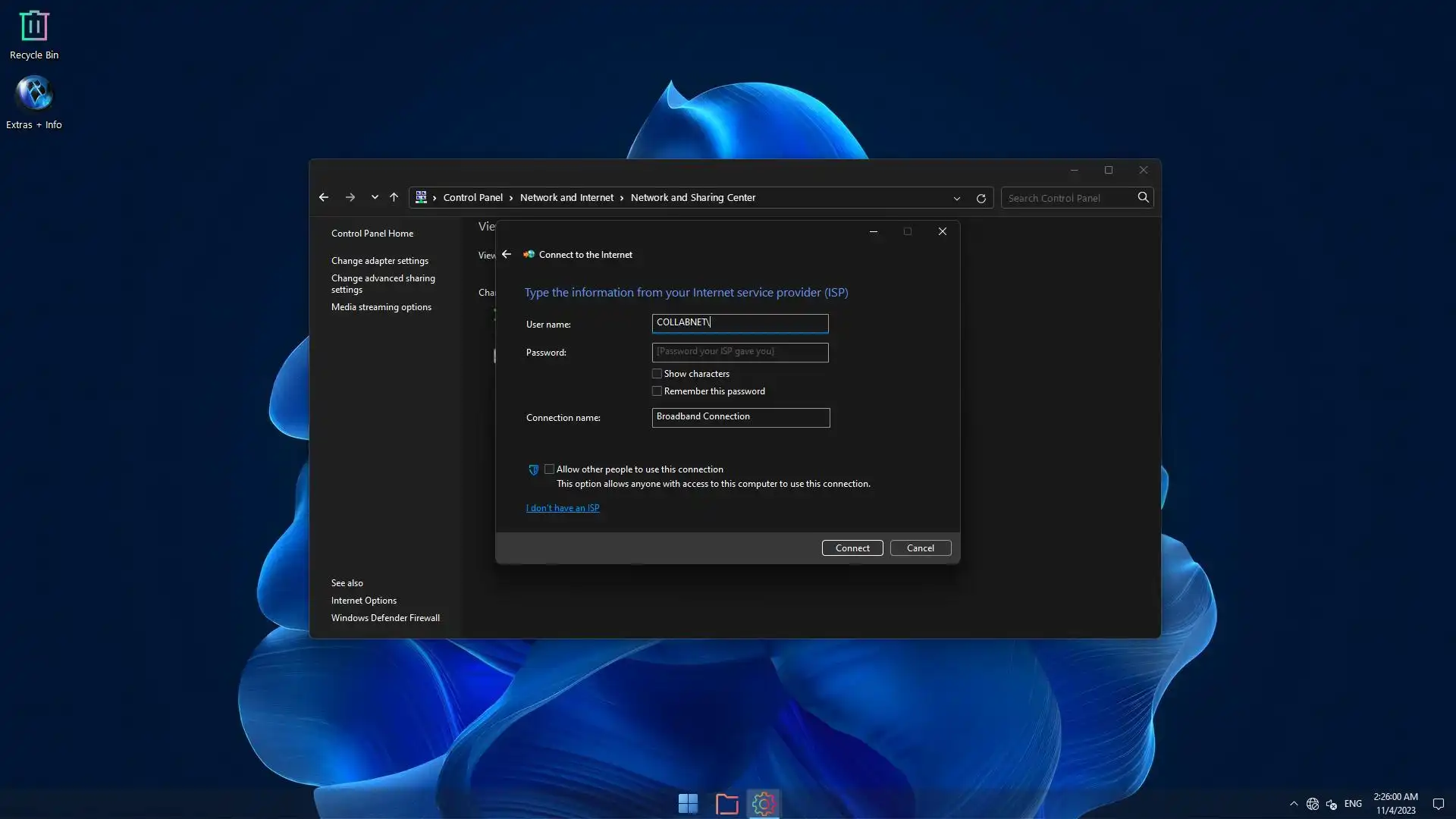Click into the Password field

pyautogui.click(x=739, y=352)
